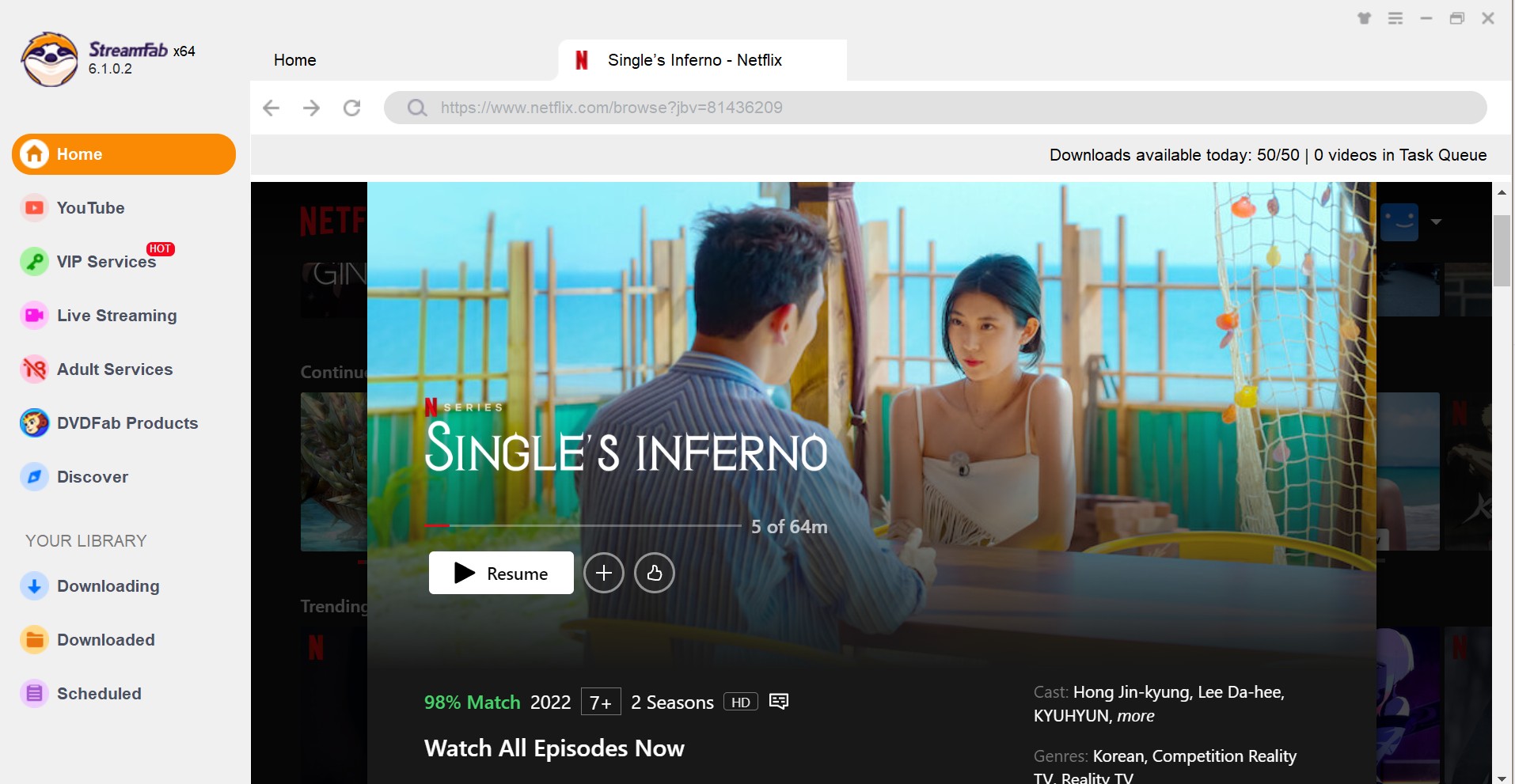Go back with the browser back arrow
This screenshot has width=1515, height=784.
[x=271, y=108]
